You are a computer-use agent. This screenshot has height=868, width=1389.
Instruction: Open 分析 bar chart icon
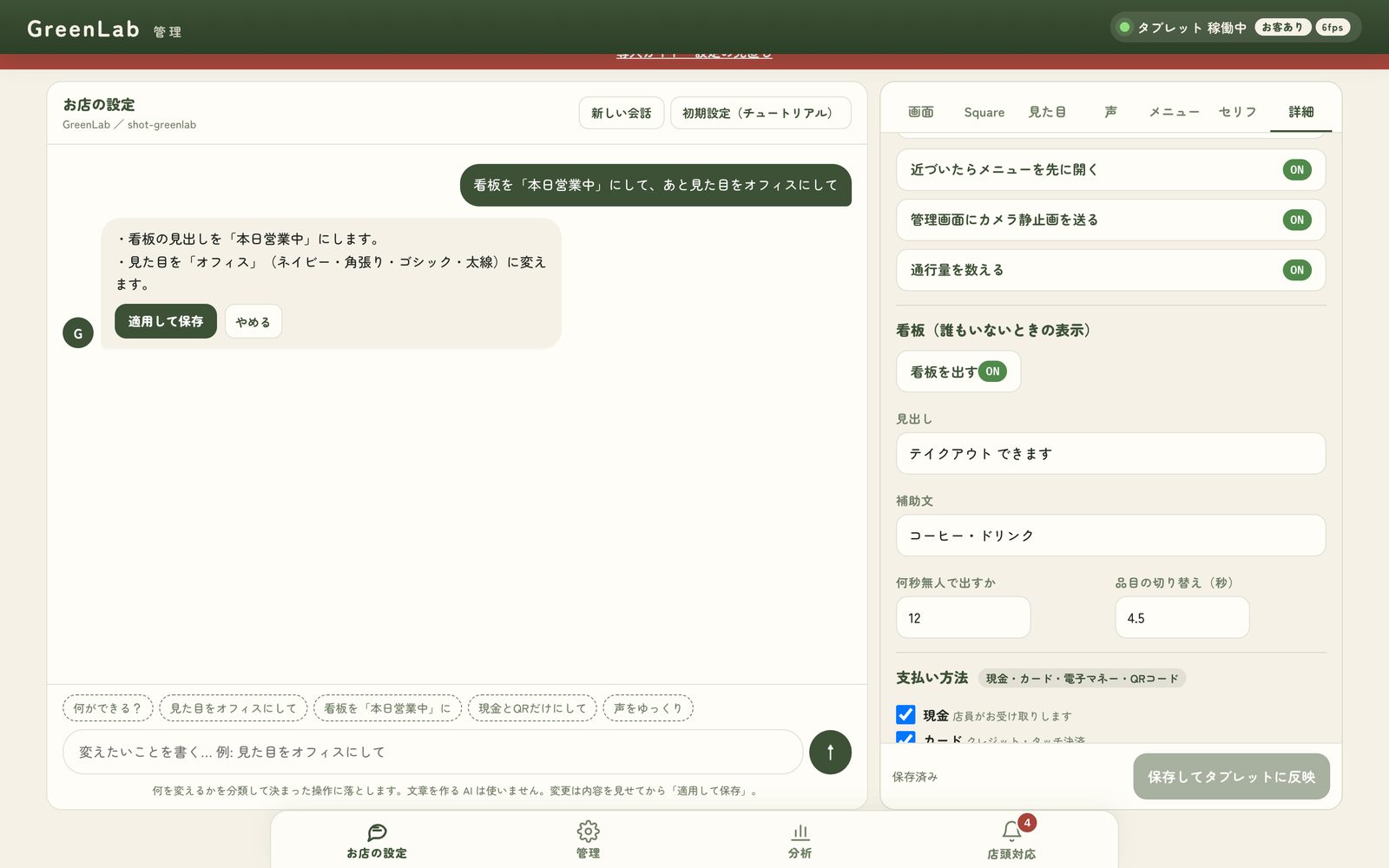[800, 832]
